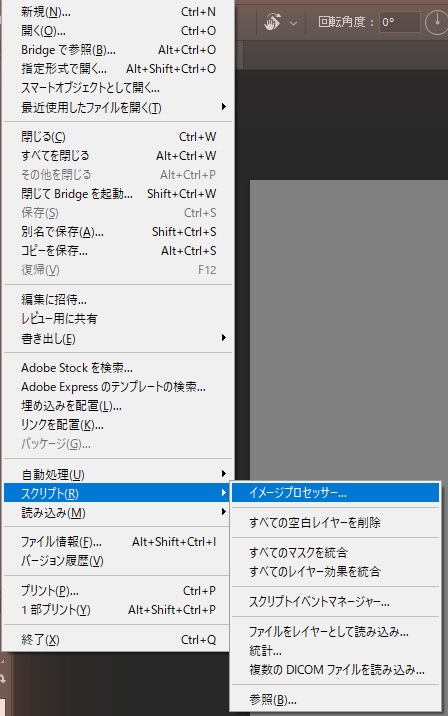Open ファイル情報(F)...
This screenshot has height=716, width=448.
118,542
